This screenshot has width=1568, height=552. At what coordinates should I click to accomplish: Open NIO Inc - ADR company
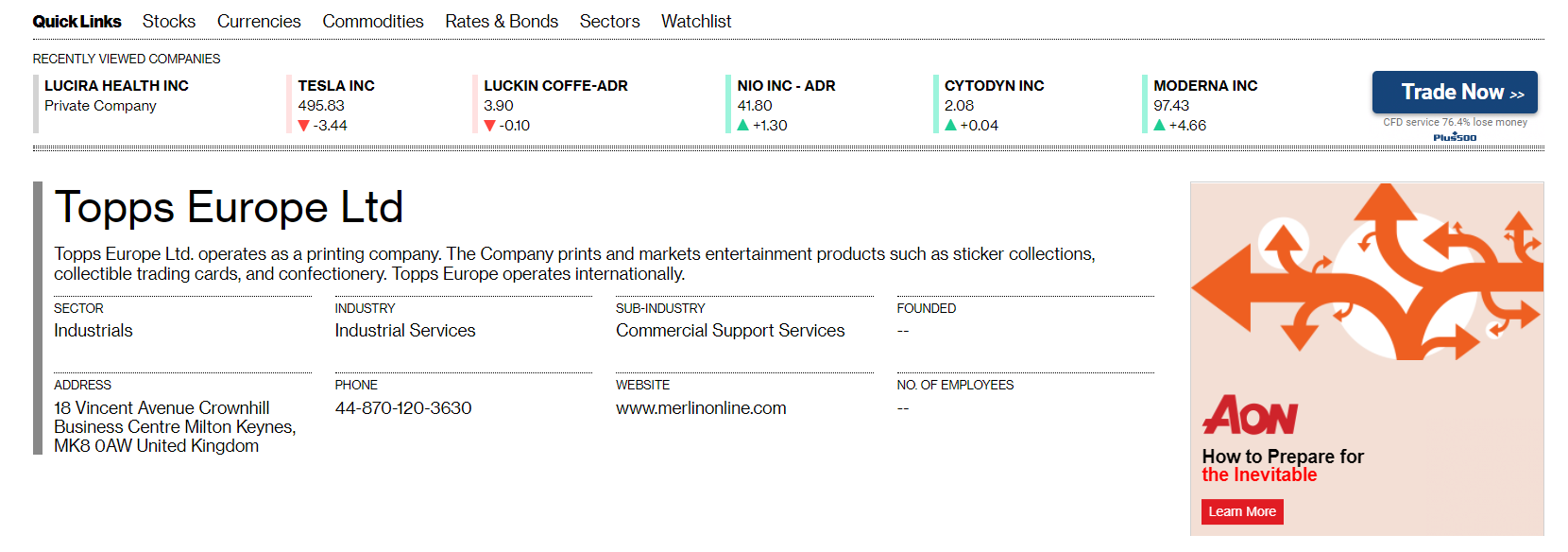click(x=786, y=85)
